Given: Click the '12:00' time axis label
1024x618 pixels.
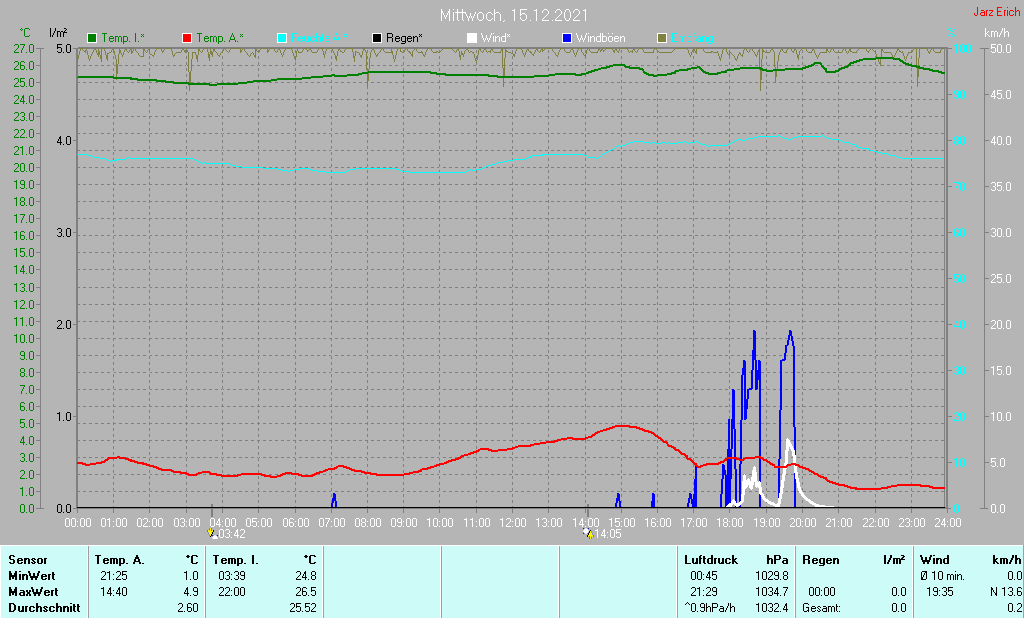Looking at the screenshot, I should click(512, 523).
